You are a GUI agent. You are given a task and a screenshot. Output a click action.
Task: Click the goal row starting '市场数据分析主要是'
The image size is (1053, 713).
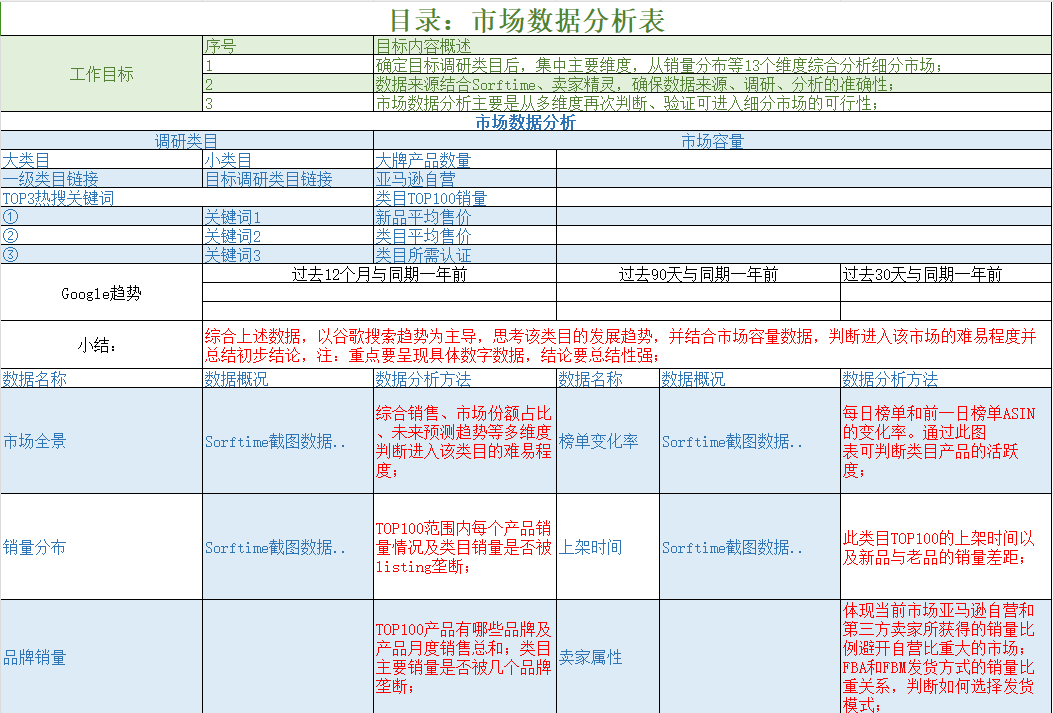pos(713,102)
